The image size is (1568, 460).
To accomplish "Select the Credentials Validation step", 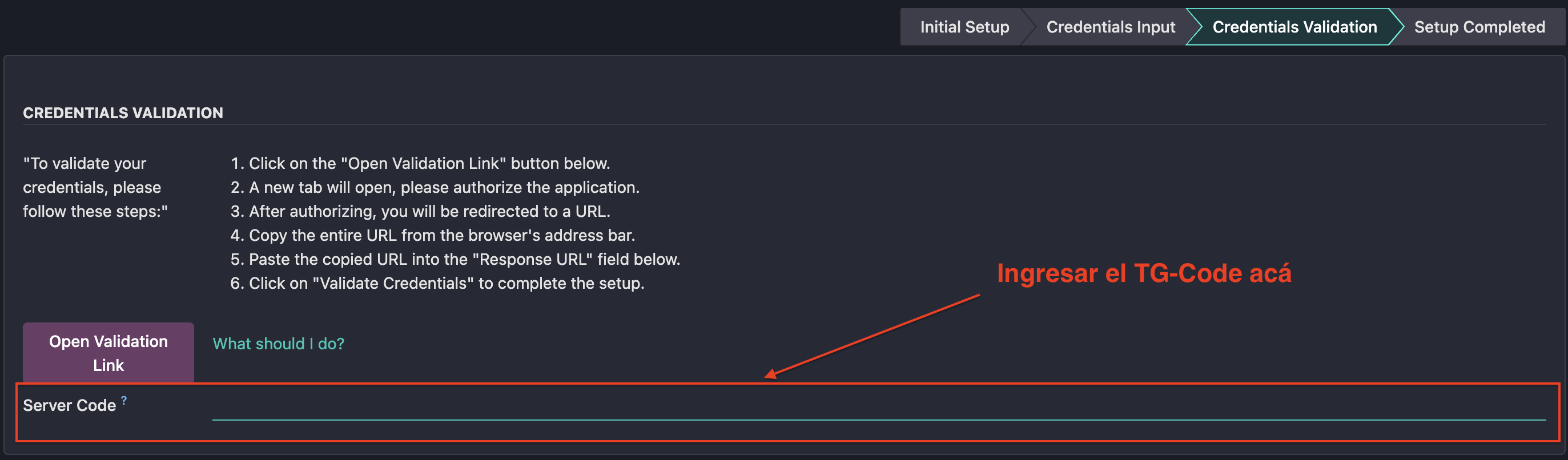I will pos(1294,27).
